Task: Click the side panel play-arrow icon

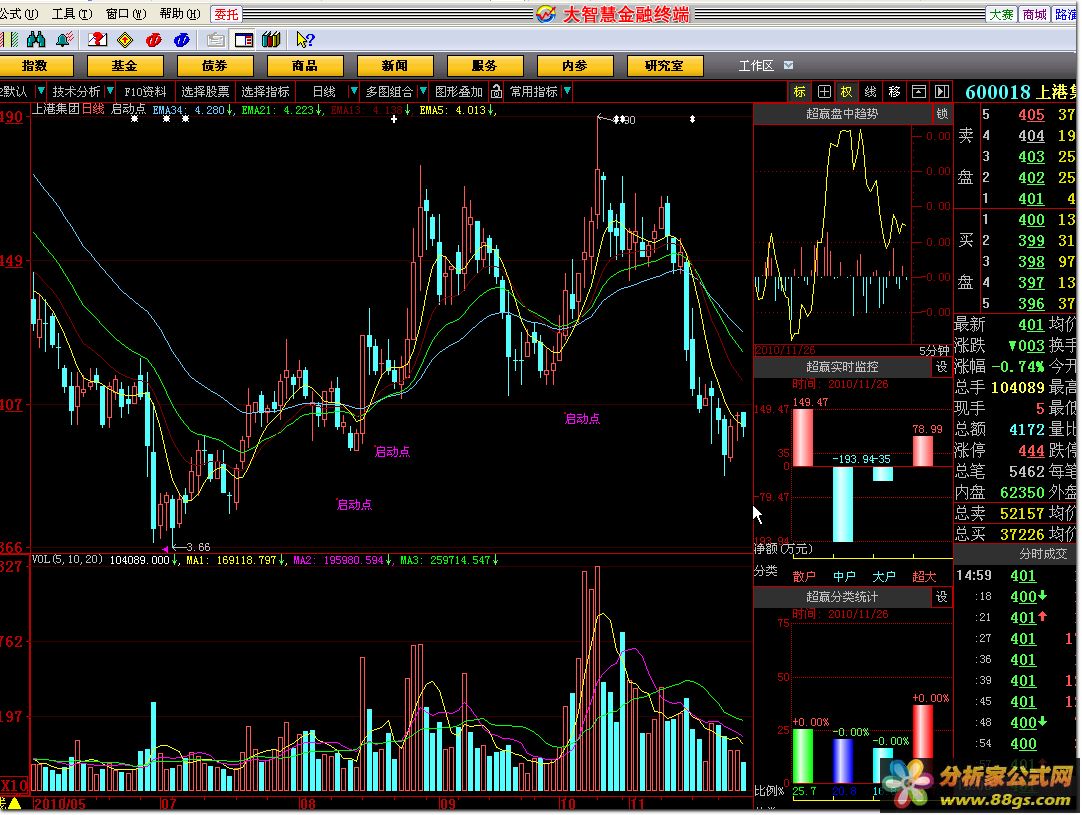Action: pyautogui.click(x=942, y=91)
